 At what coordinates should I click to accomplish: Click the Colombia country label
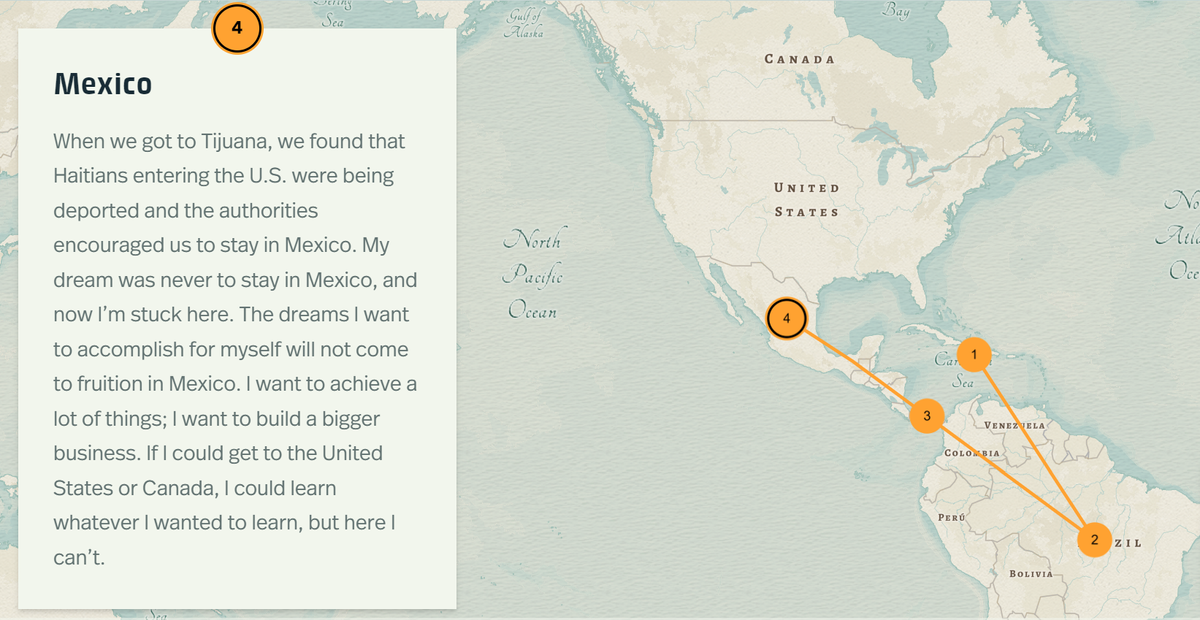click(x=971, y=453)
